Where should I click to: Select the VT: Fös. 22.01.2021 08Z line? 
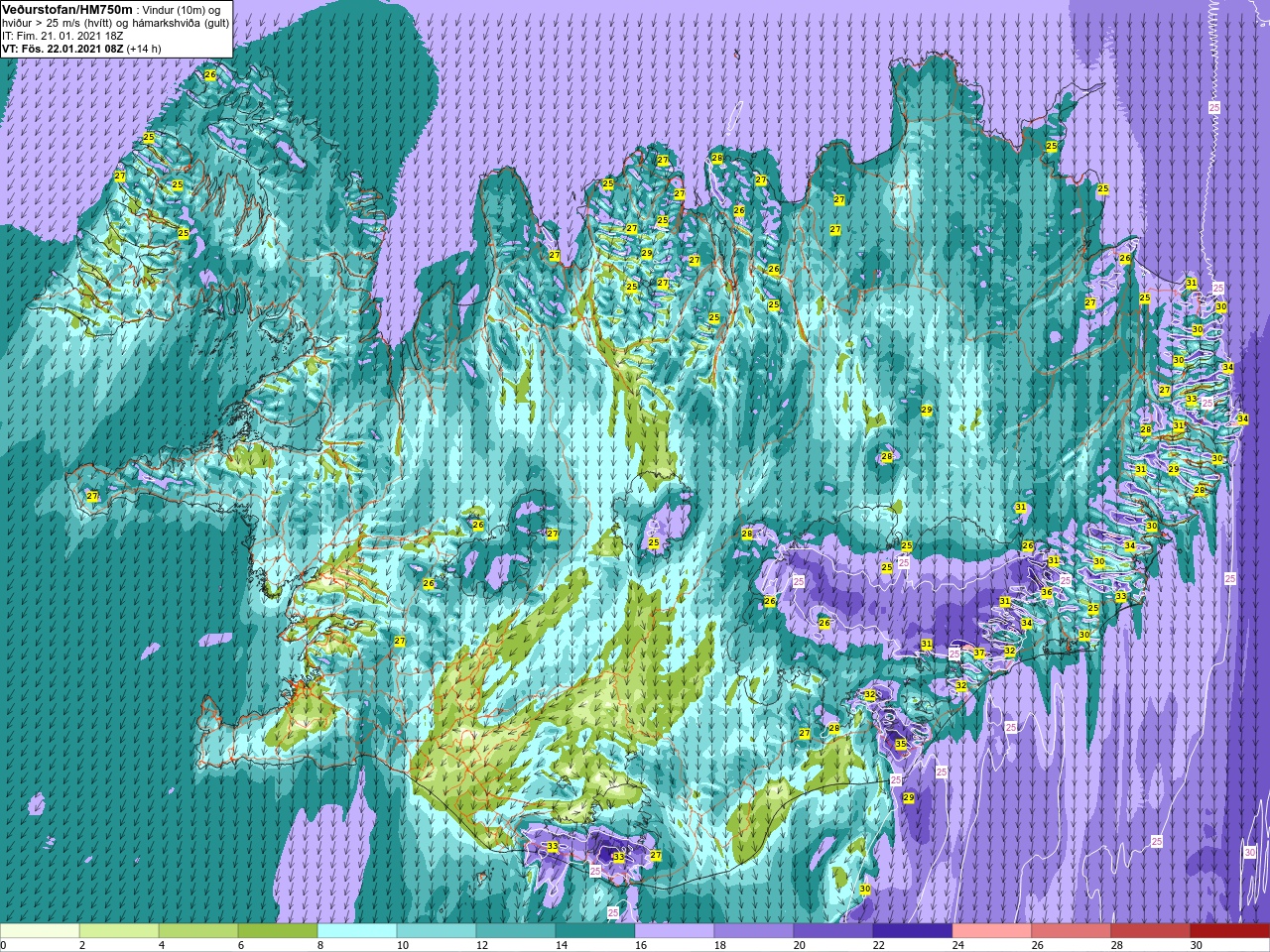point(63,48)
